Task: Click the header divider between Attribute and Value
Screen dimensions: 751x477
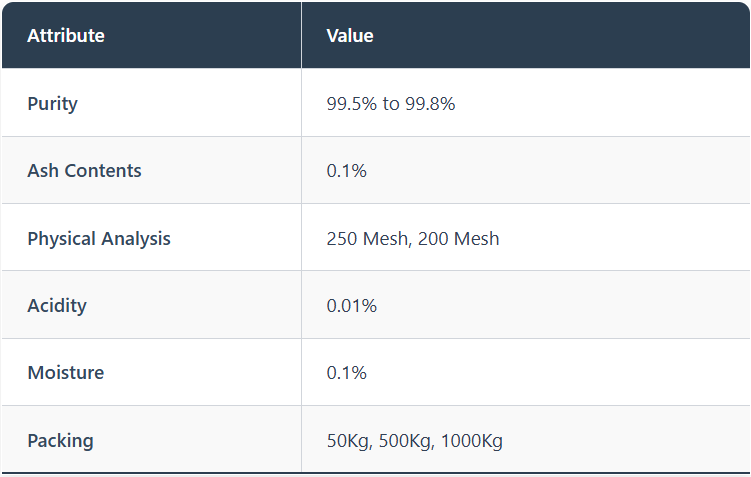Action: pyautogui.click(x=301, y=36)
